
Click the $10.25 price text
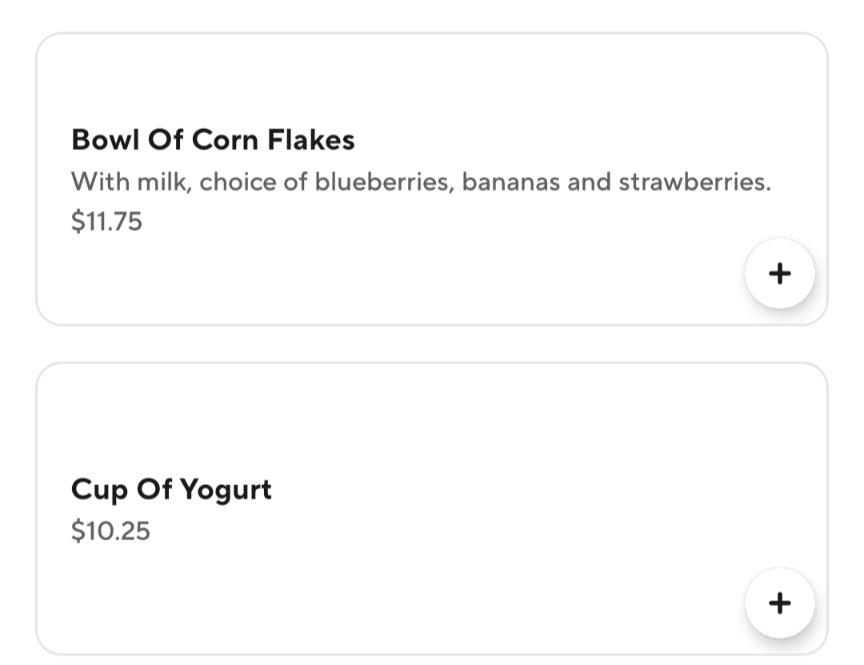(x=110, y=531)
